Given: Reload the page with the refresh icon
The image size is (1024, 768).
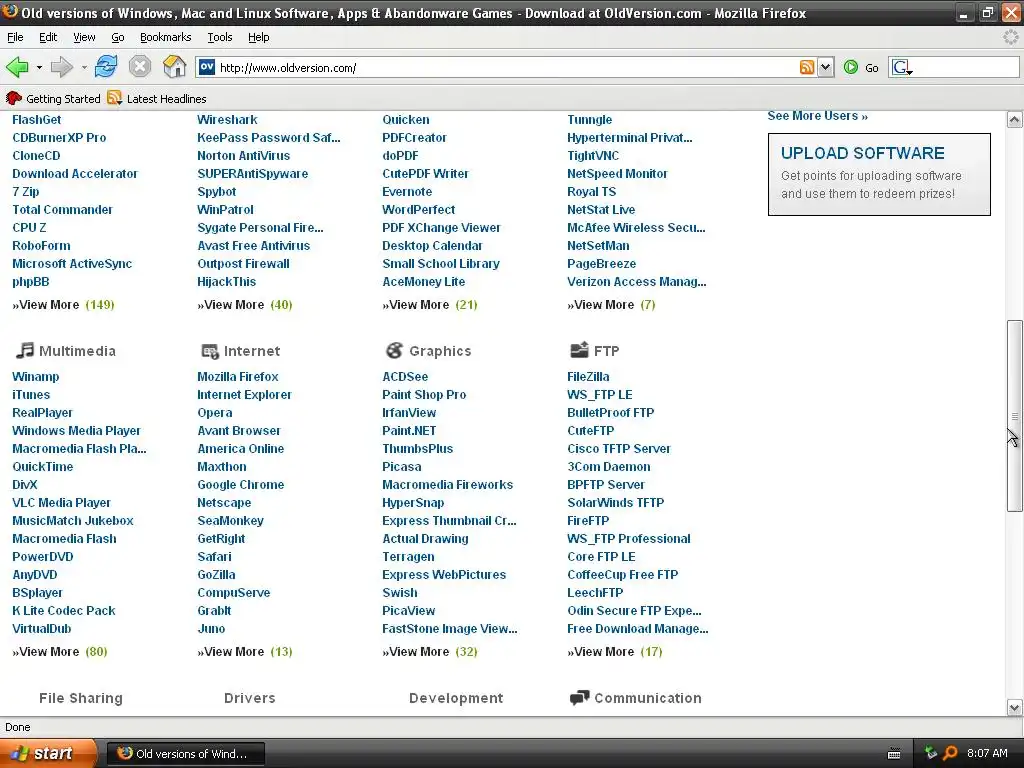Looking at the screenshot, I should (106, 67).
